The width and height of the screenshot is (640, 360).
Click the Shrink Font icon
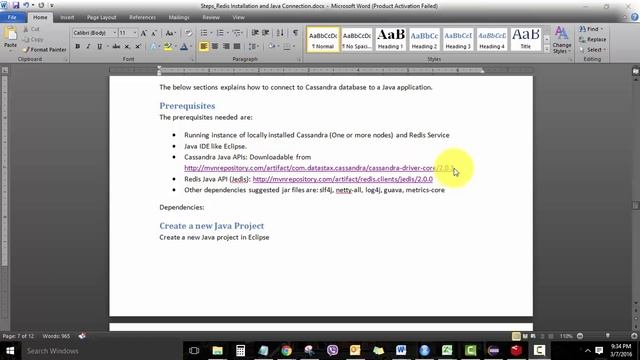154,33
